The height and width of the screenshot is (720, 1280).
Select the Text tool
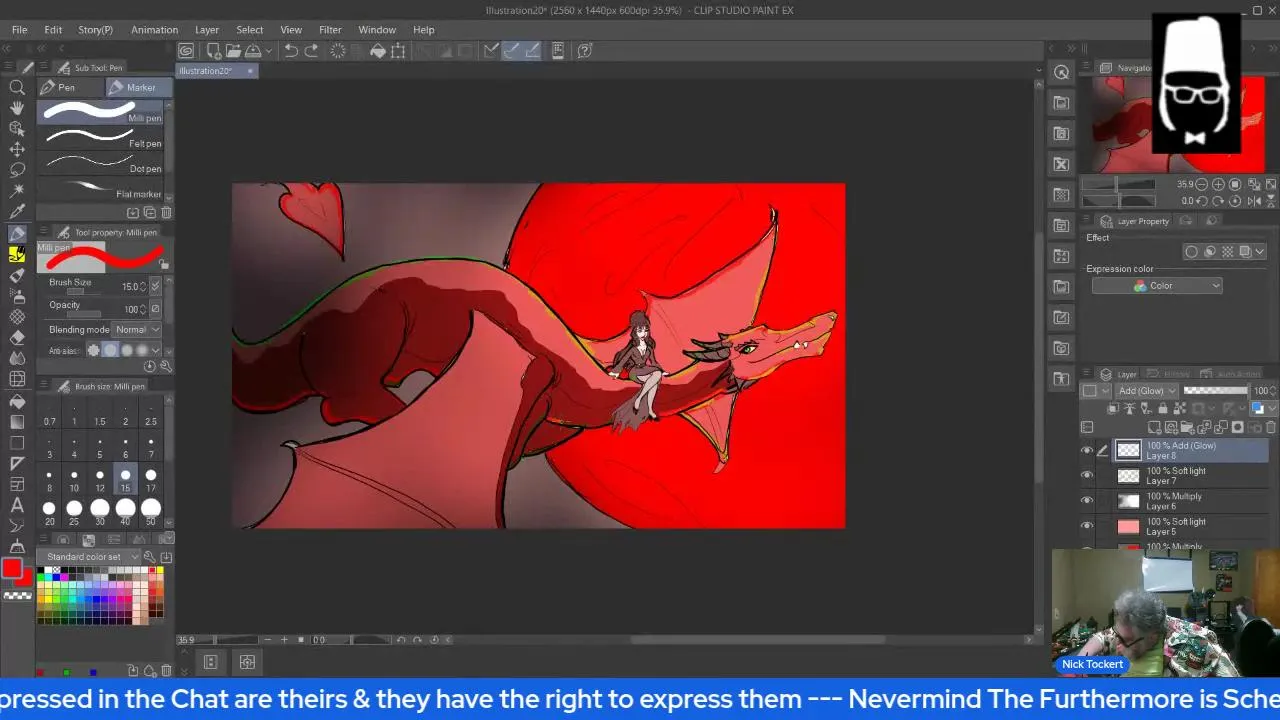click(17, 504)
